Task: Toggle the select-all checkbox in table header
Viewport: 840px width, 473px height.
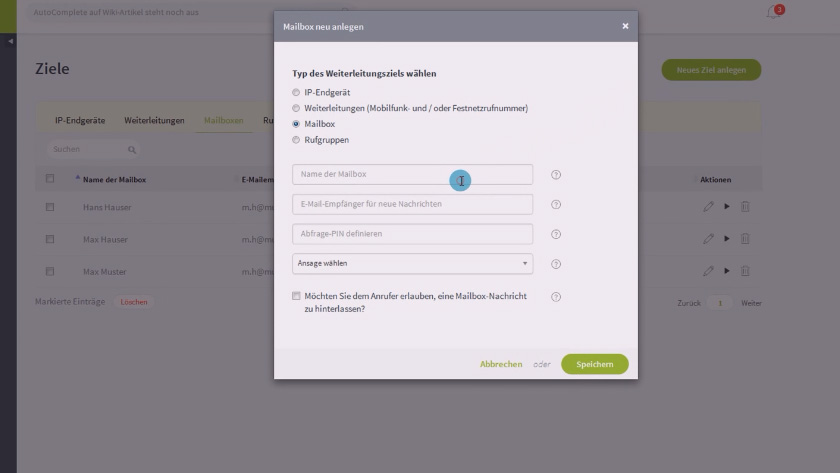Action: 50,178
